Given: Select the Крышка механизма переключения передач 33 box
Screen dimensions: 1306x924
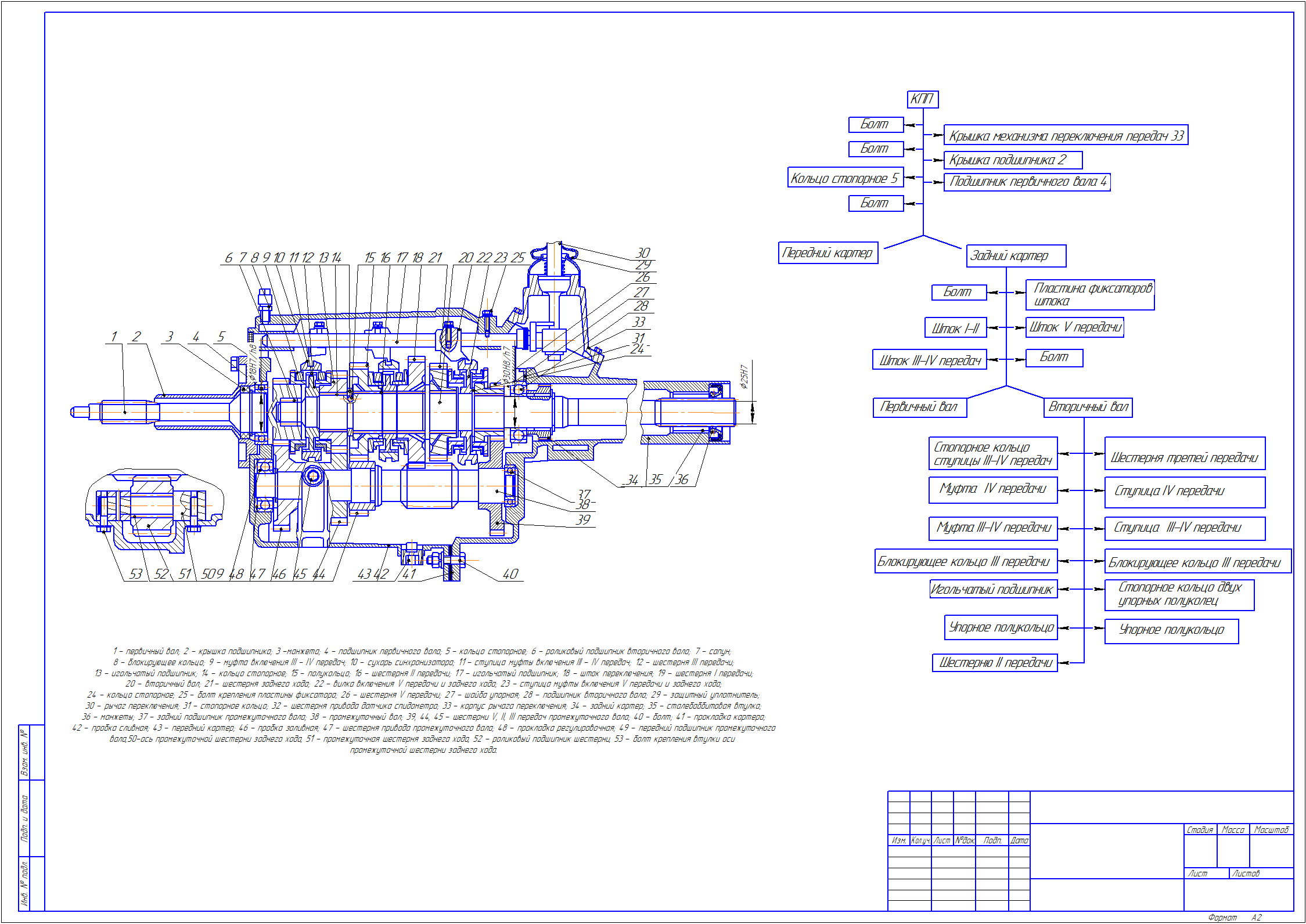Looking at the screenshot, I should tap(1065, 136).
